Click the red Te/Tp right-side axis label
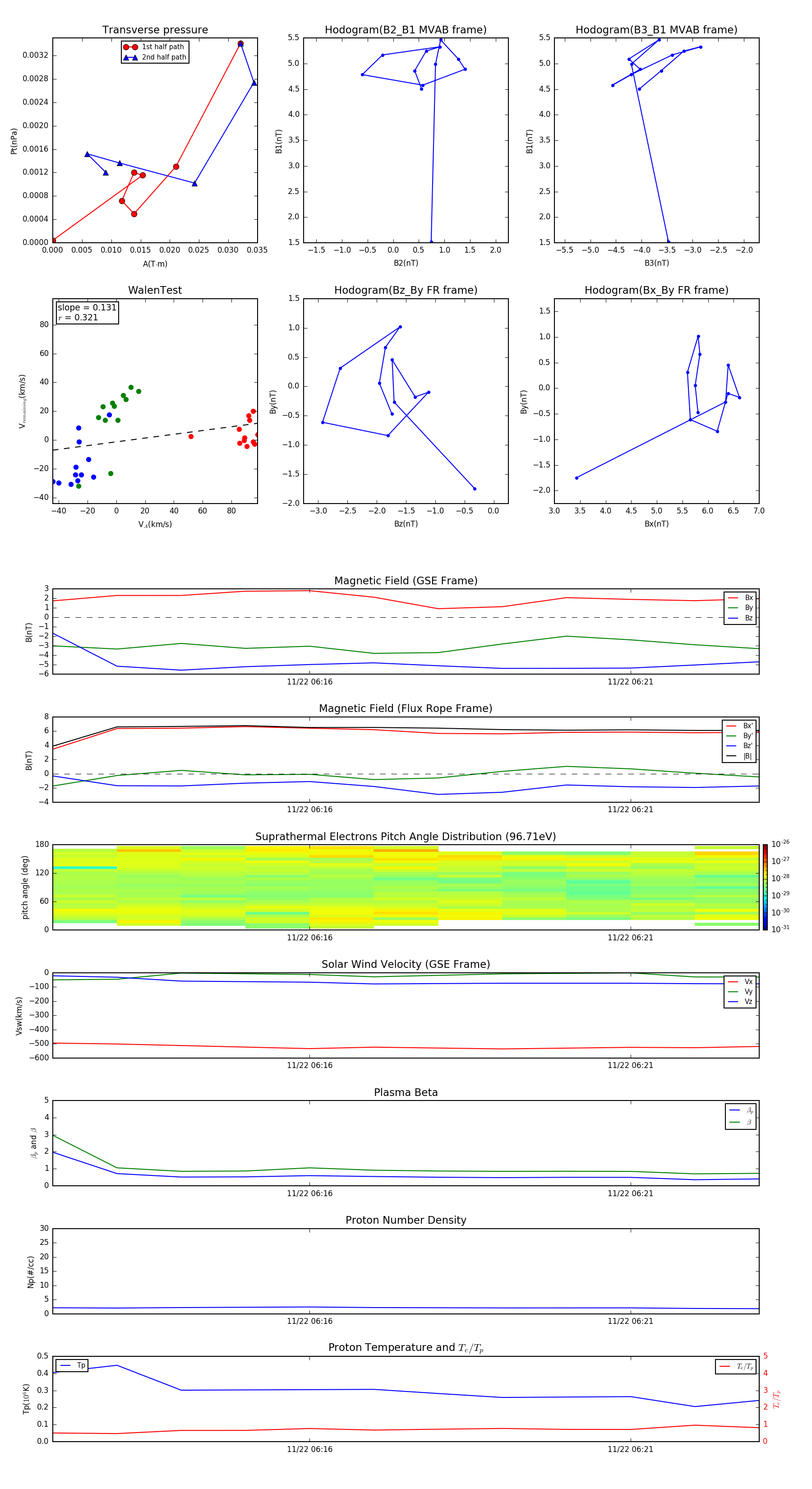 point(777,1399)
